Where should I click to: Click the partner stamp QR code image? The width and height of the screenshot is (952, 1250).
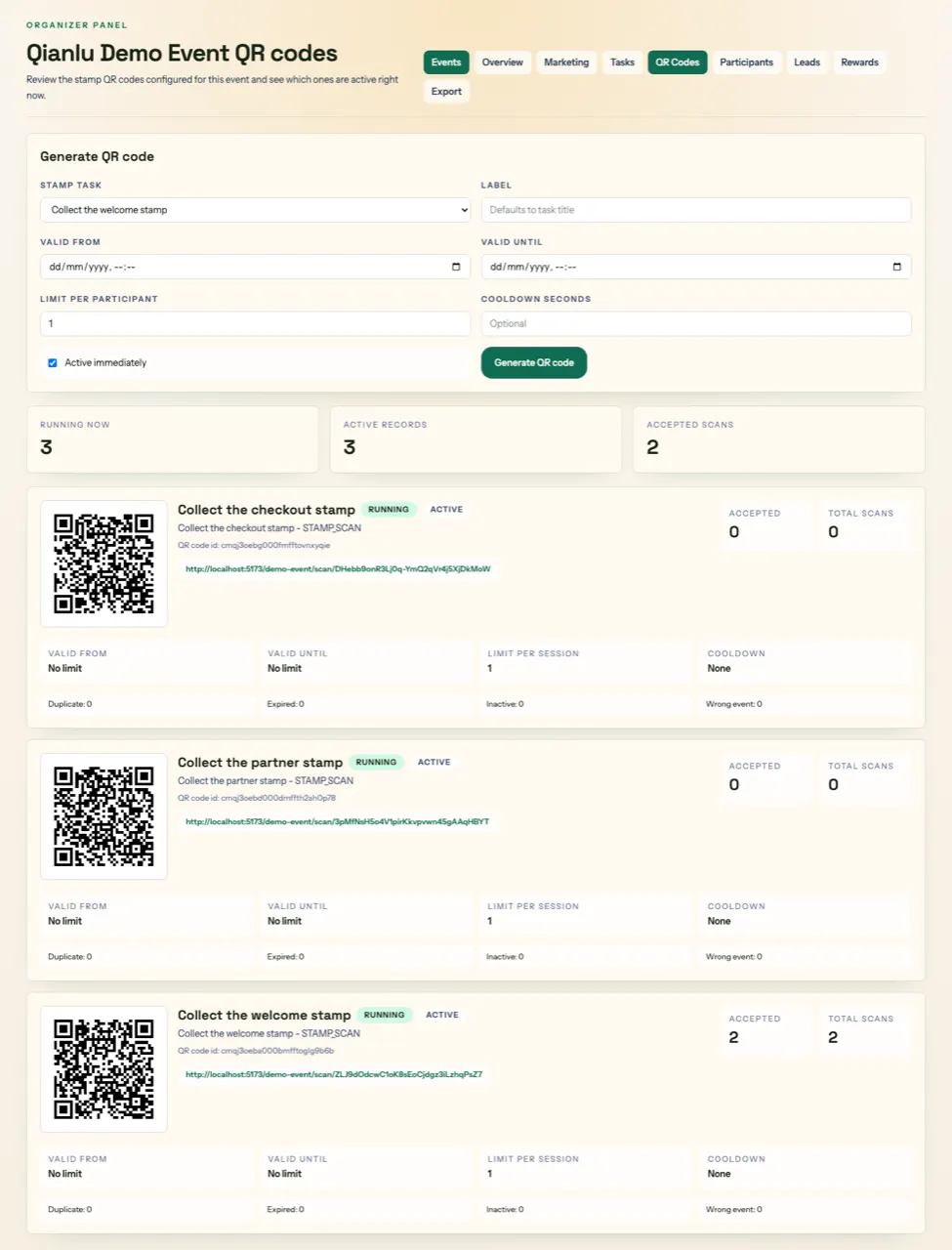pyautogui.click(x=103, y=816)
